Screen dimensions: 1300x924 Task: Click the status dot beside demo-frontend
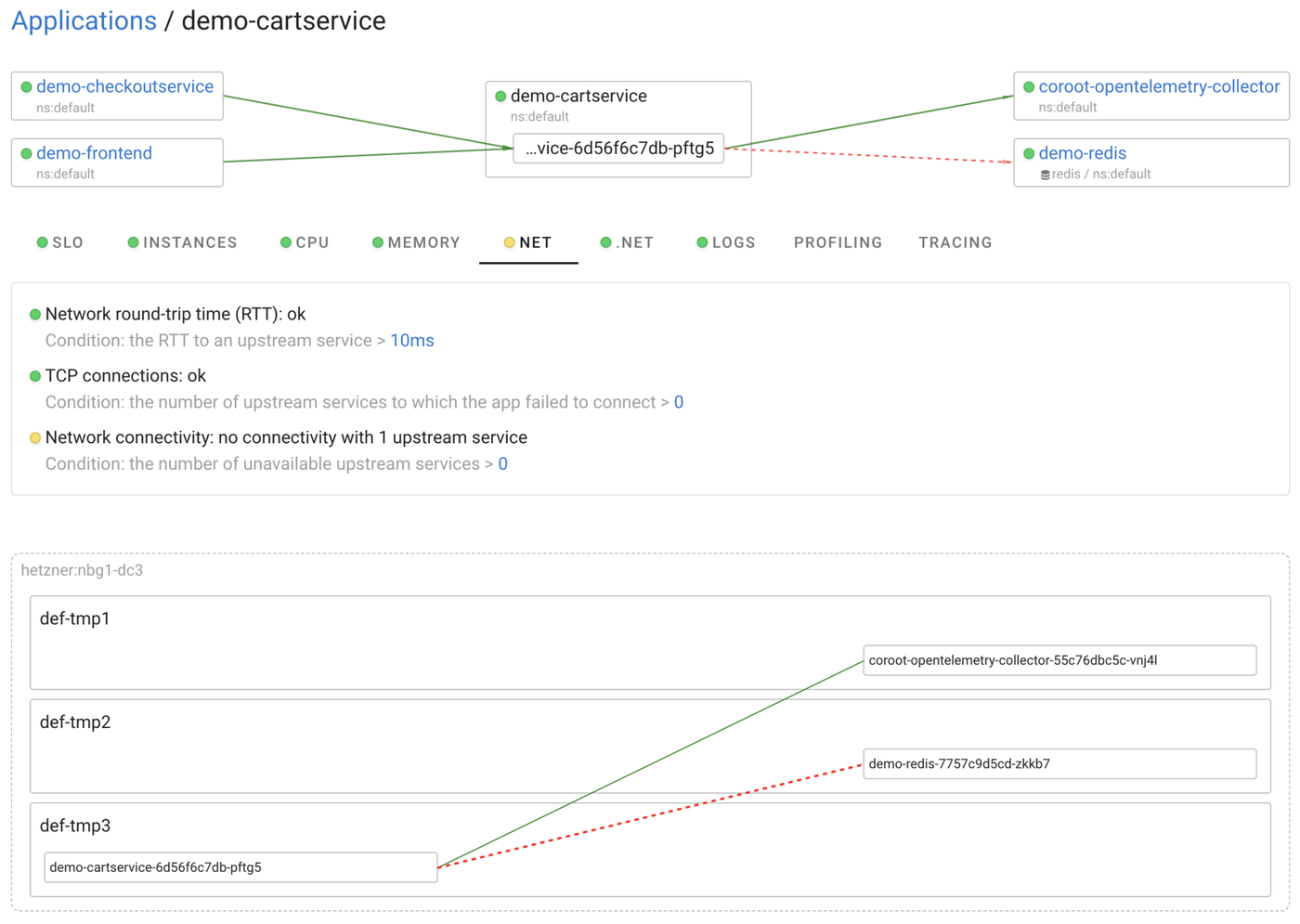pos(25,153)
